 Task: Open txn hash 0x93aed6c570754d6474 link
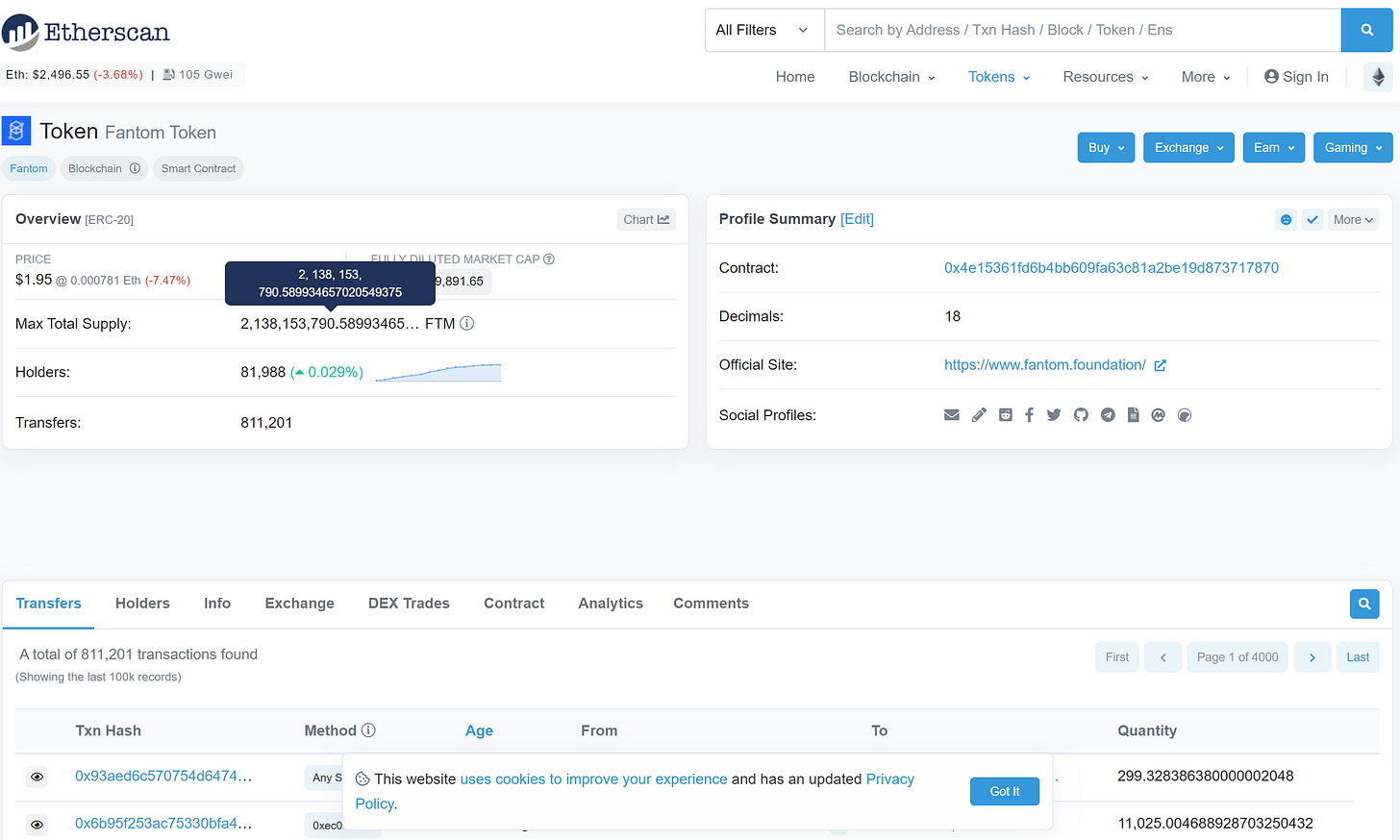coord(163,777)
